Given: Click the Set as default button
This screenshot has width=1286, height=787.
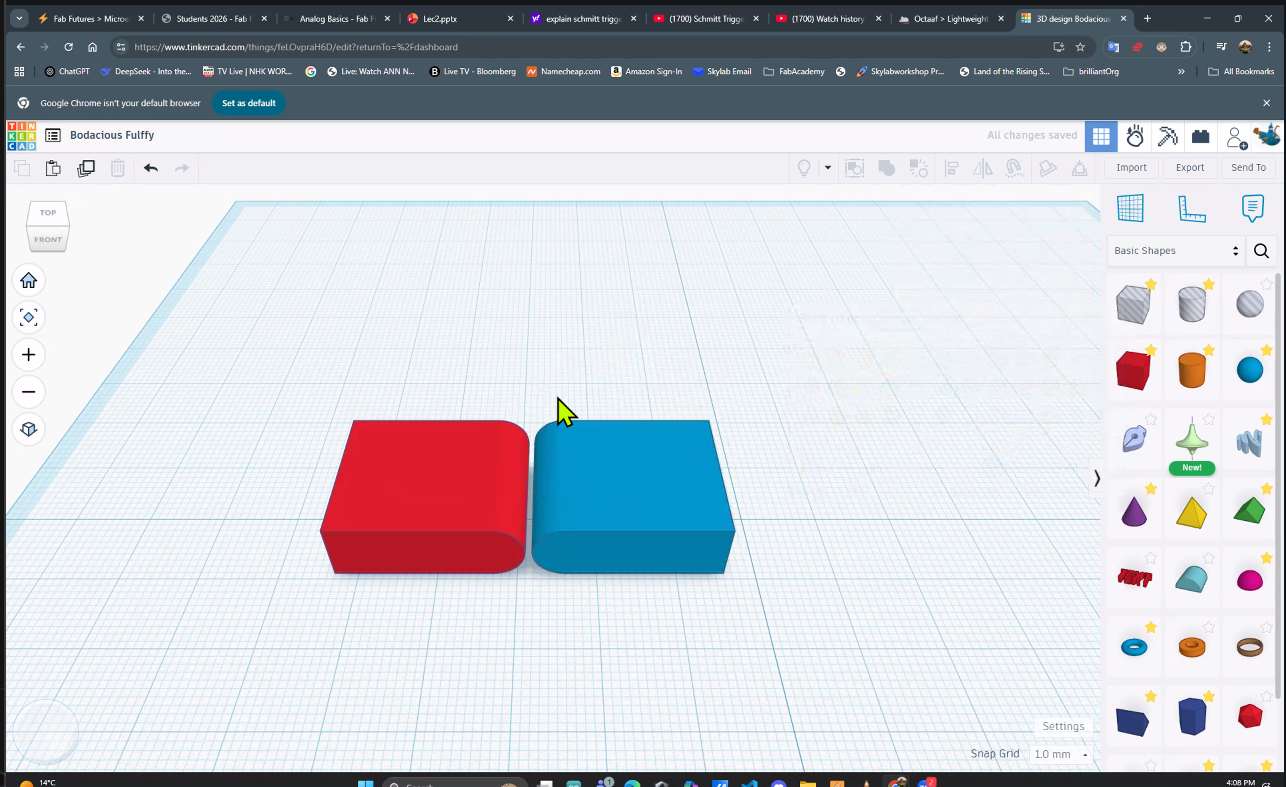Looking at the screenshot, I should [249, 103].
